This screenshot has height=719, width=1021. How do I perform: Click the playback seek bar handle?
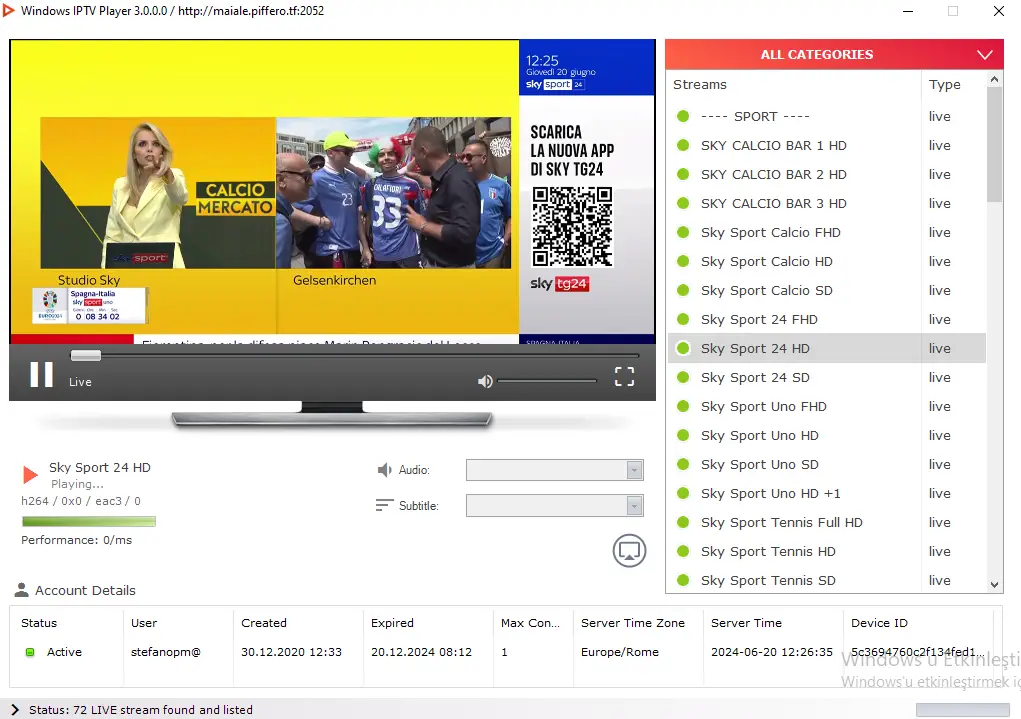point(86,356)
